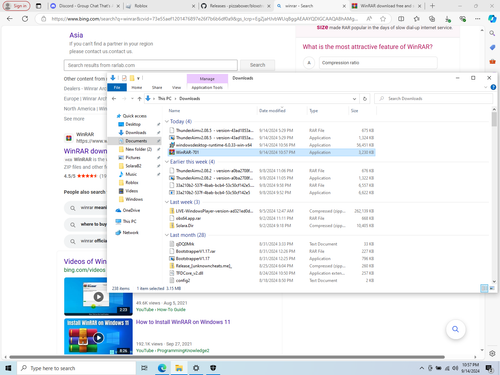Click the Search Downloads field
The image size is (500, 375).
434,99
